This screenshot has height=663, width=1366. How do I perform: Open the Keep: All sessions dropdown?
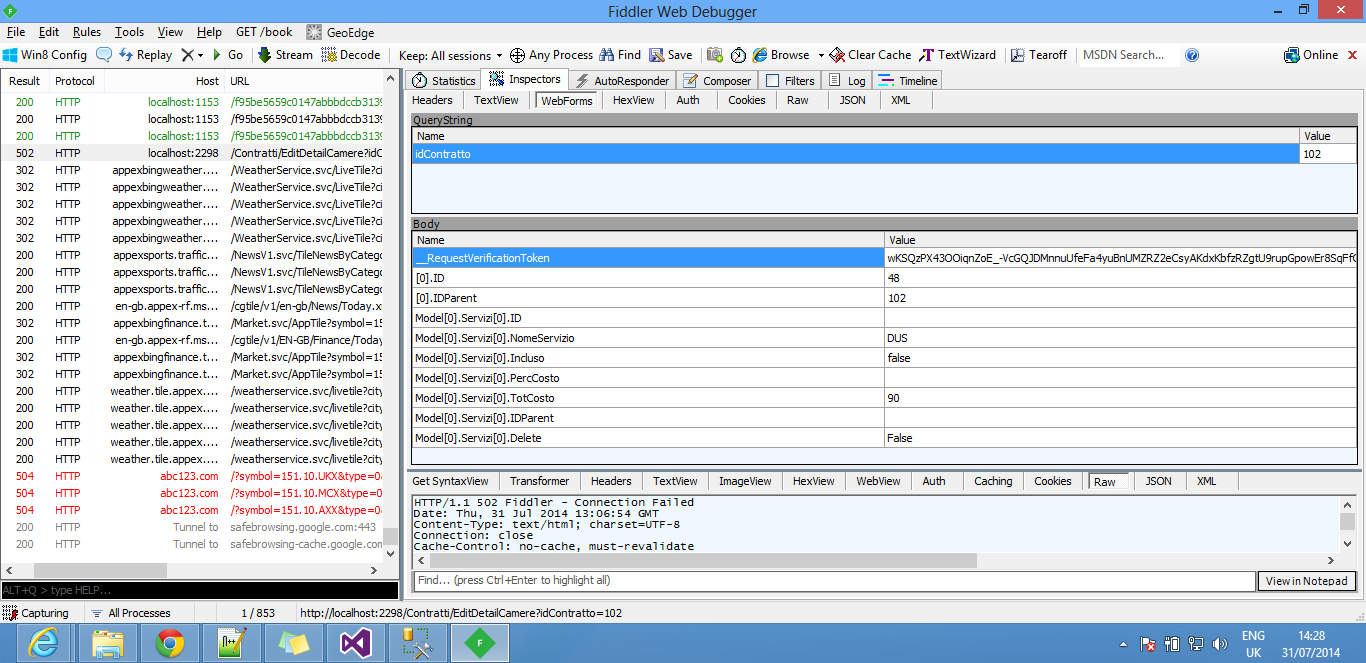coord(451,55)
